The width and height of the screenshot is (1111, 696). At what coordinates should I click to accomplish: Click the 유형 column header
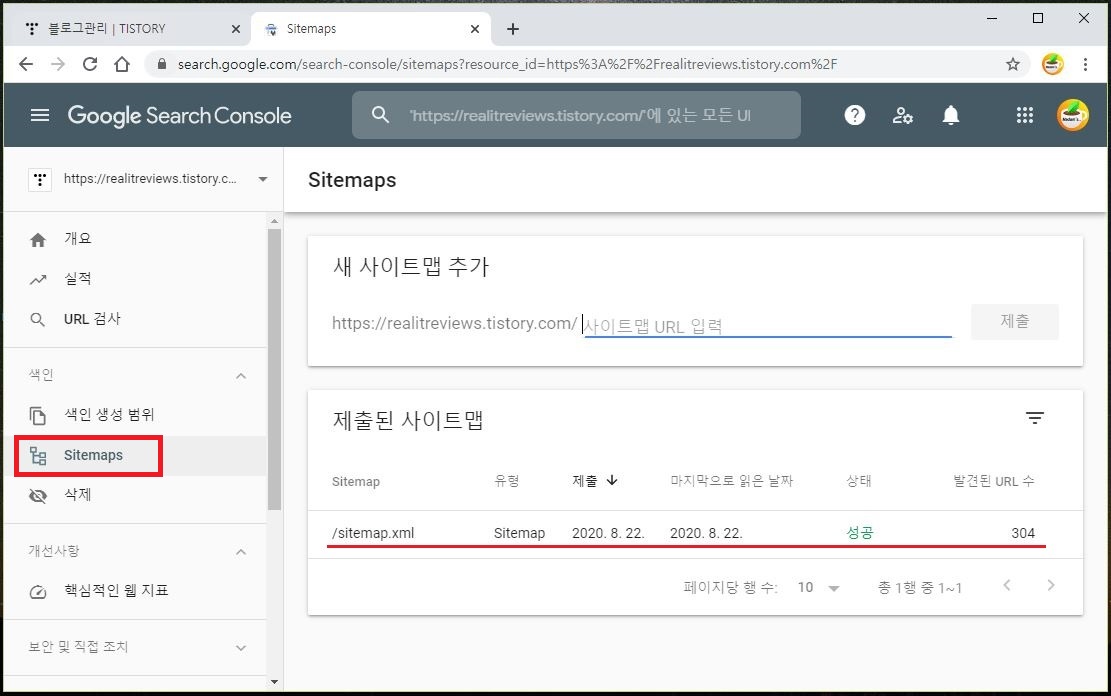(x=507, y=481)
